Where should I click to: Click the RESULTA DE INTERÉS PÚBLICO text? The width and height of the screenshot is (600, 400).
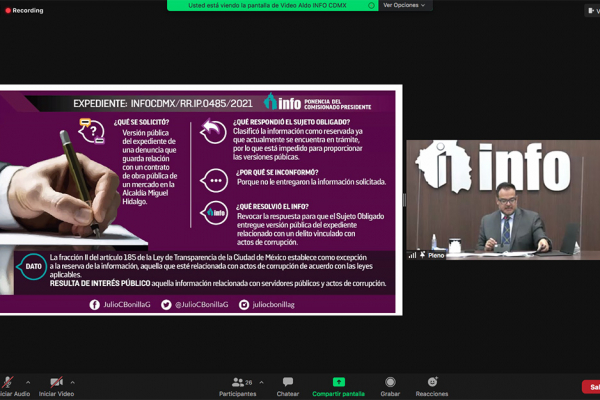coord(100,284)
